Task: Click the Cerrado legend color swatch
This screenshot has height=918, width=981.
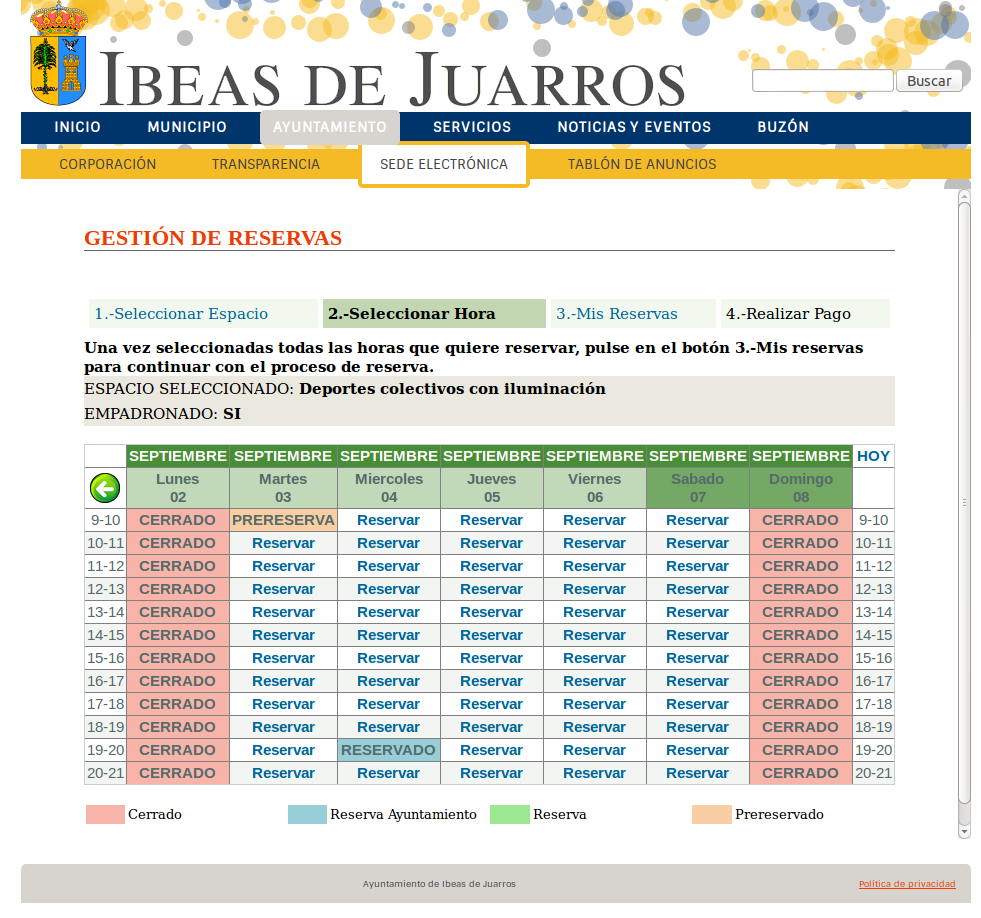Action: [x=105, y=814]
